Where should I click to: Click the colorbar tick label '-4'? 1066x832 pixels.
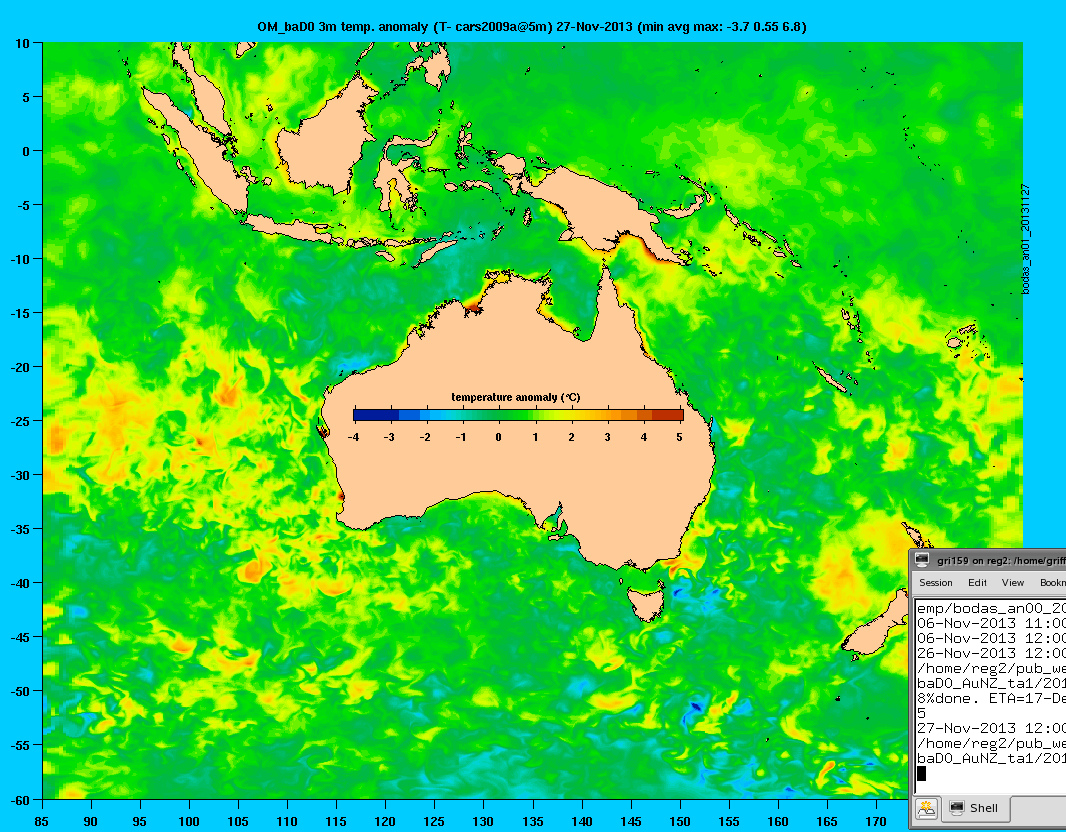pyautogui.click(x=353, y=437)
